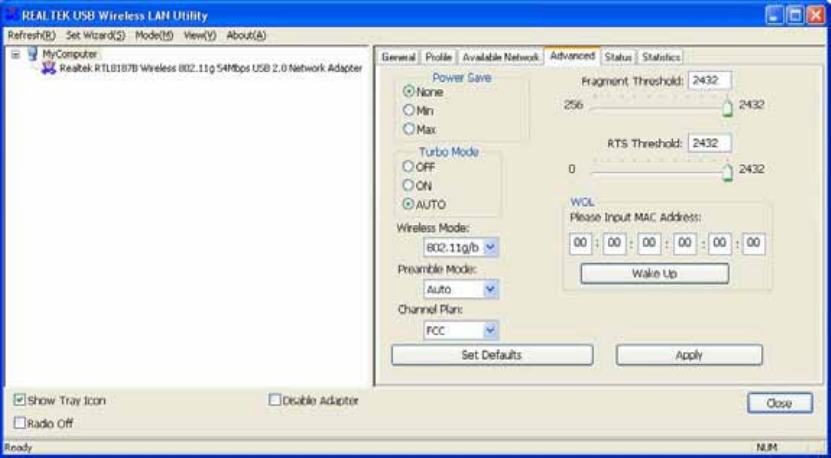Select Power Save Max option
The height and width of the screenshot is (458, 831).
click(x=408, y=129)
